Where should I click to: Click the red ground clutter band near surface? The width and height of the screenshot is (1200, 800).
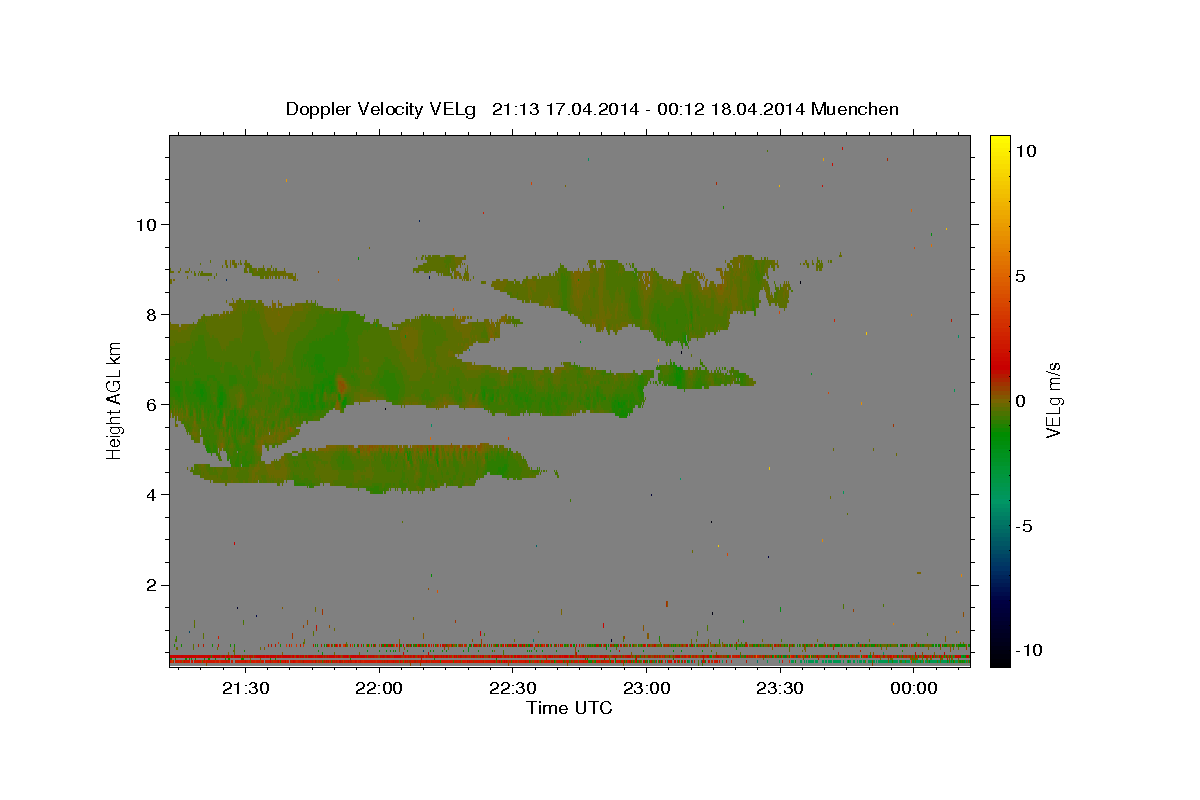coord(569,659)
